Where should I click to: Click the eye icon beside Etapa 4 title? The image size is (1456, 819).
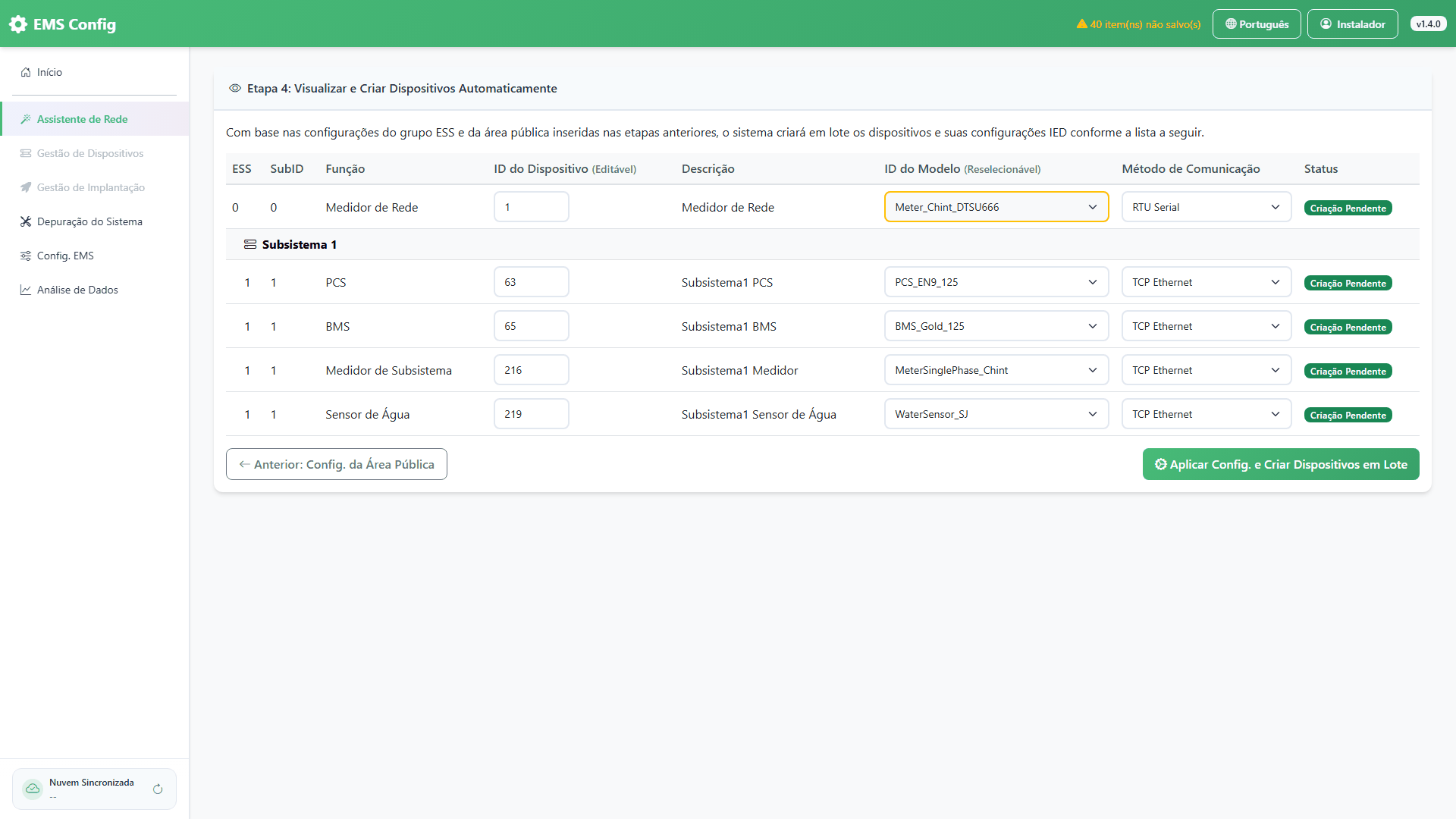click(235, 89)
